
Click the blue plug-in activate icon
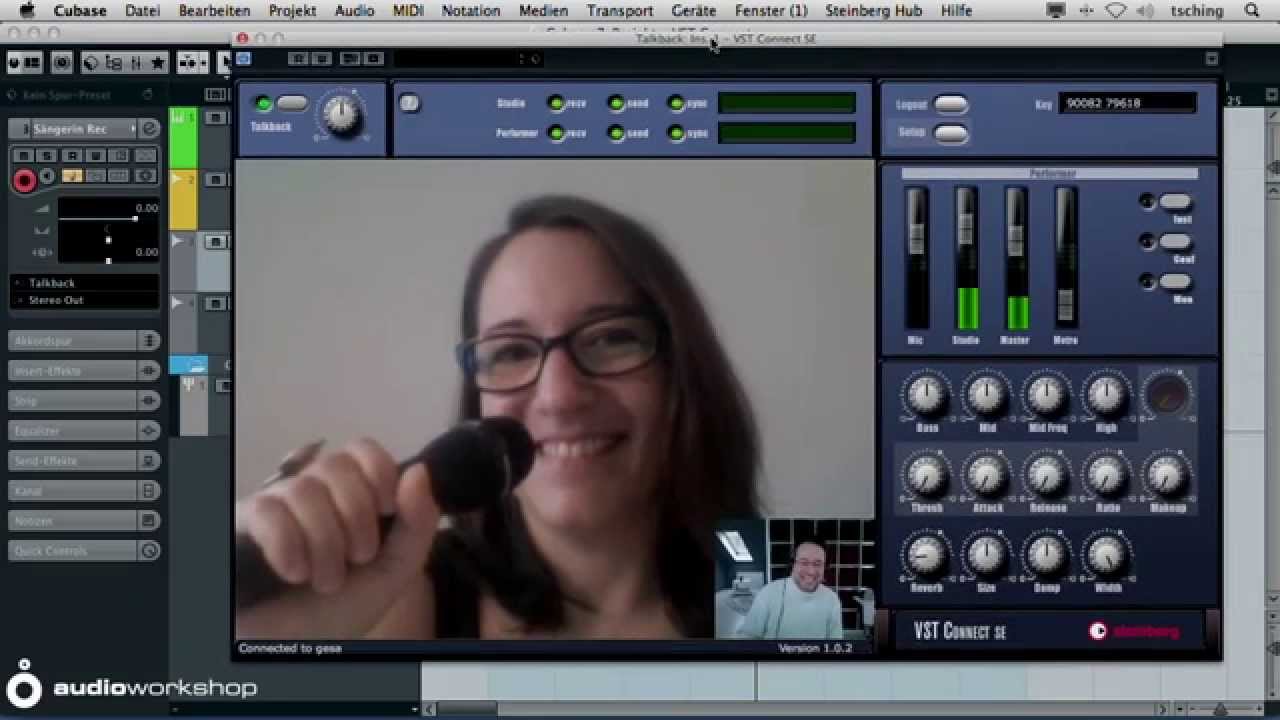(243, 59)
